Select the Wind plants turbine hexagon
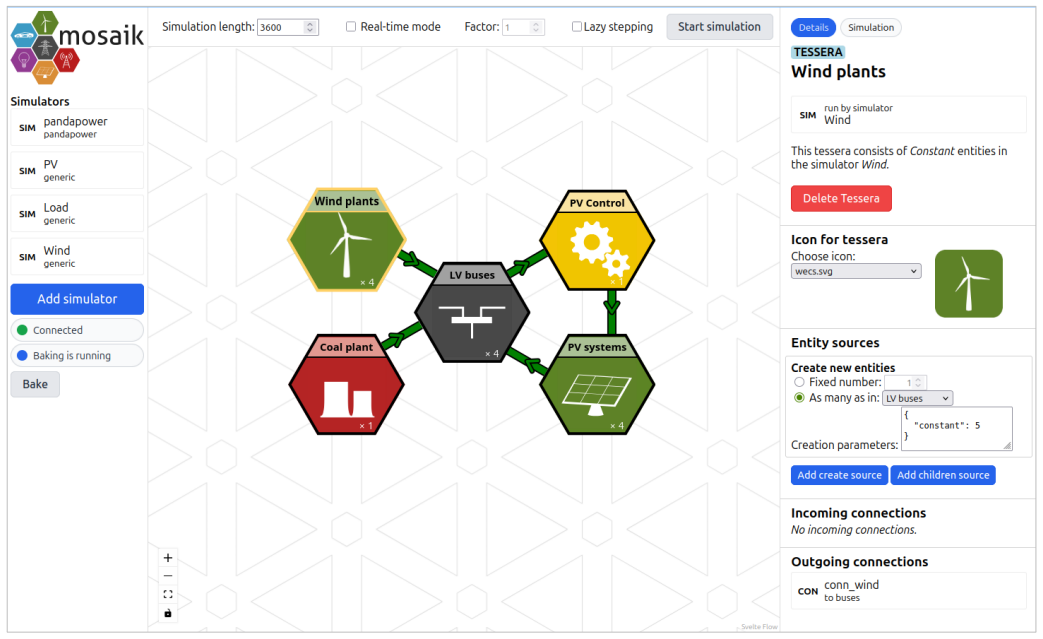 pyautogui.click(x=347, y=241)
